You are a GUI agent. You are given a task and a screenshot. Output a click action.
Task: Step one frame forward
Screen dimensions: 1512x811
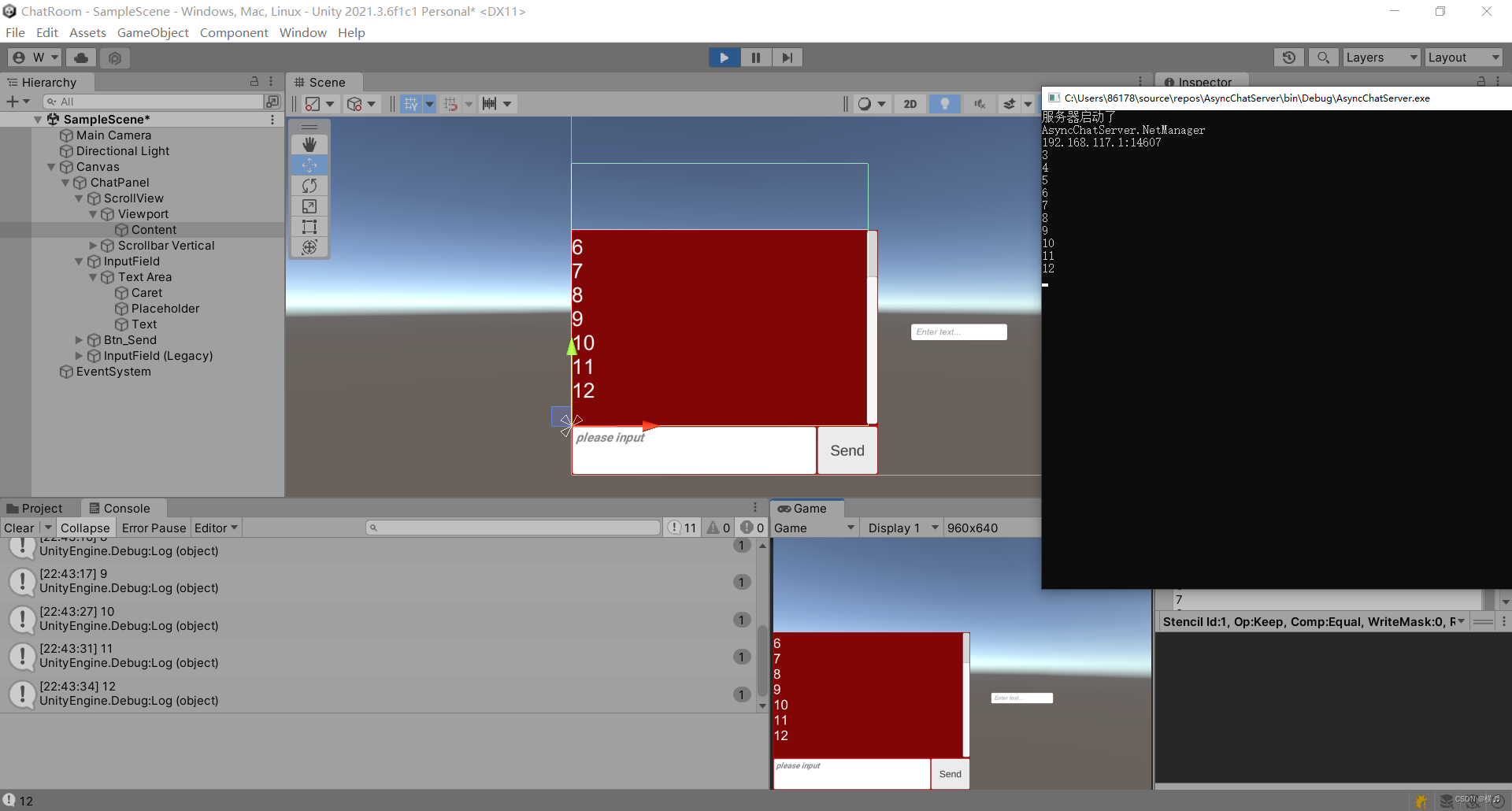click(787, 57)
